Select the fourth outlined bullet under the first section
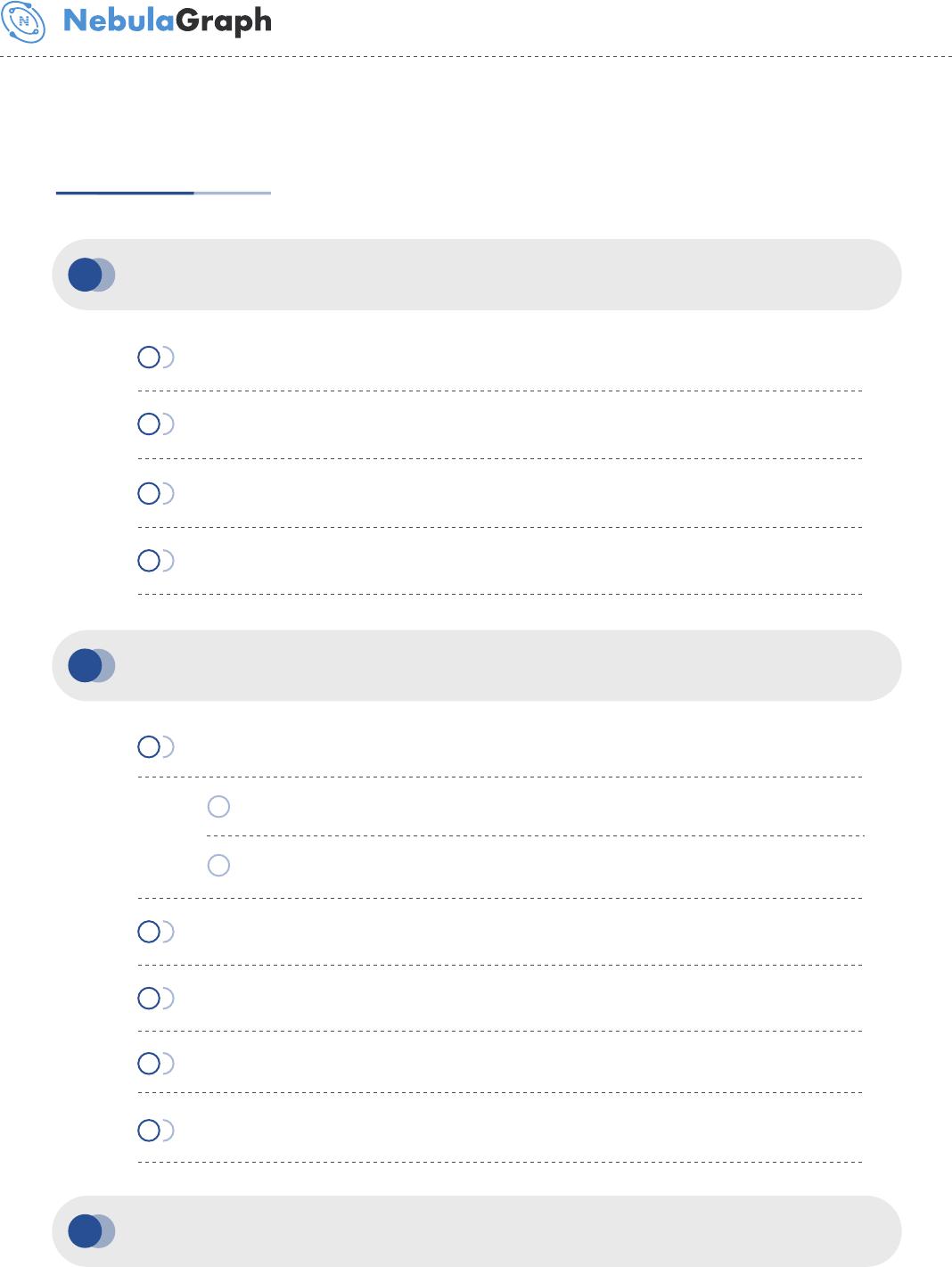 point(149,560)
